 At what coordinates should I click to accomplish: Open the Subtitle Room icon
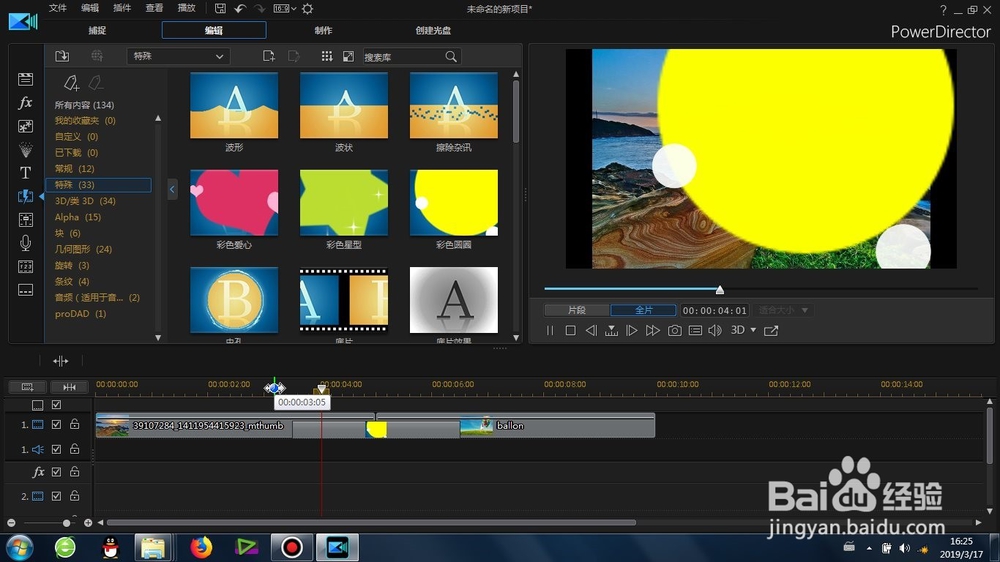(26, 290)
